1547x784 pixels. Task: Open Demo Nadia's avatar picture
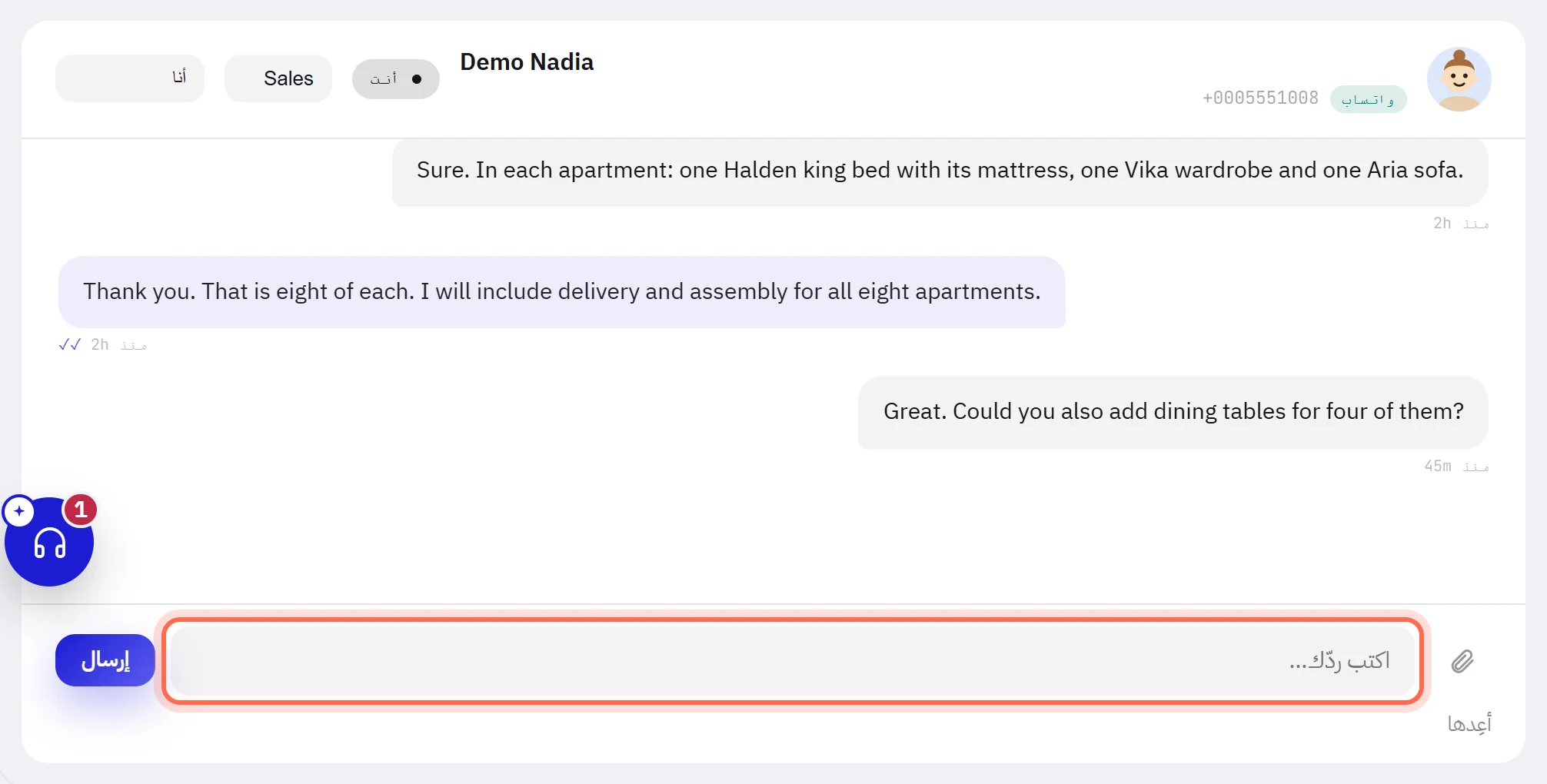point(1459,79)
